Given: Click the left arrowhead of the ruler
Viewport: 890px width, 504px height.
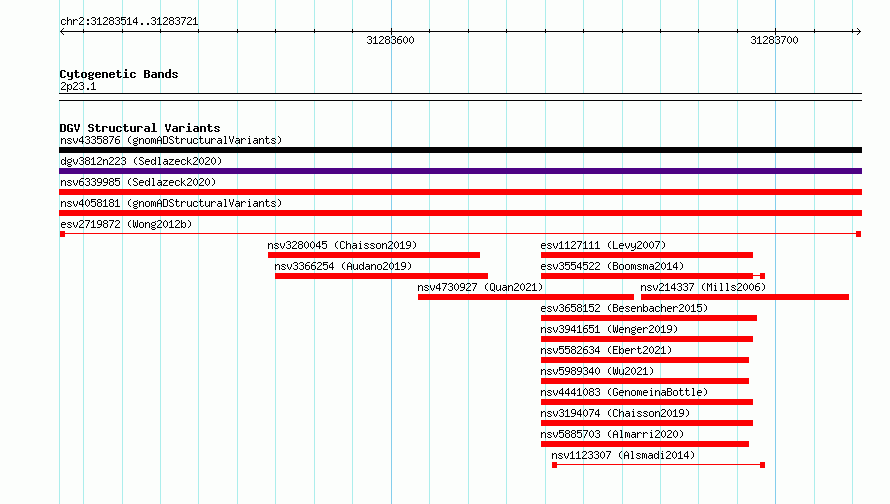Looking at the screenshot, I should tap(62, 32).
